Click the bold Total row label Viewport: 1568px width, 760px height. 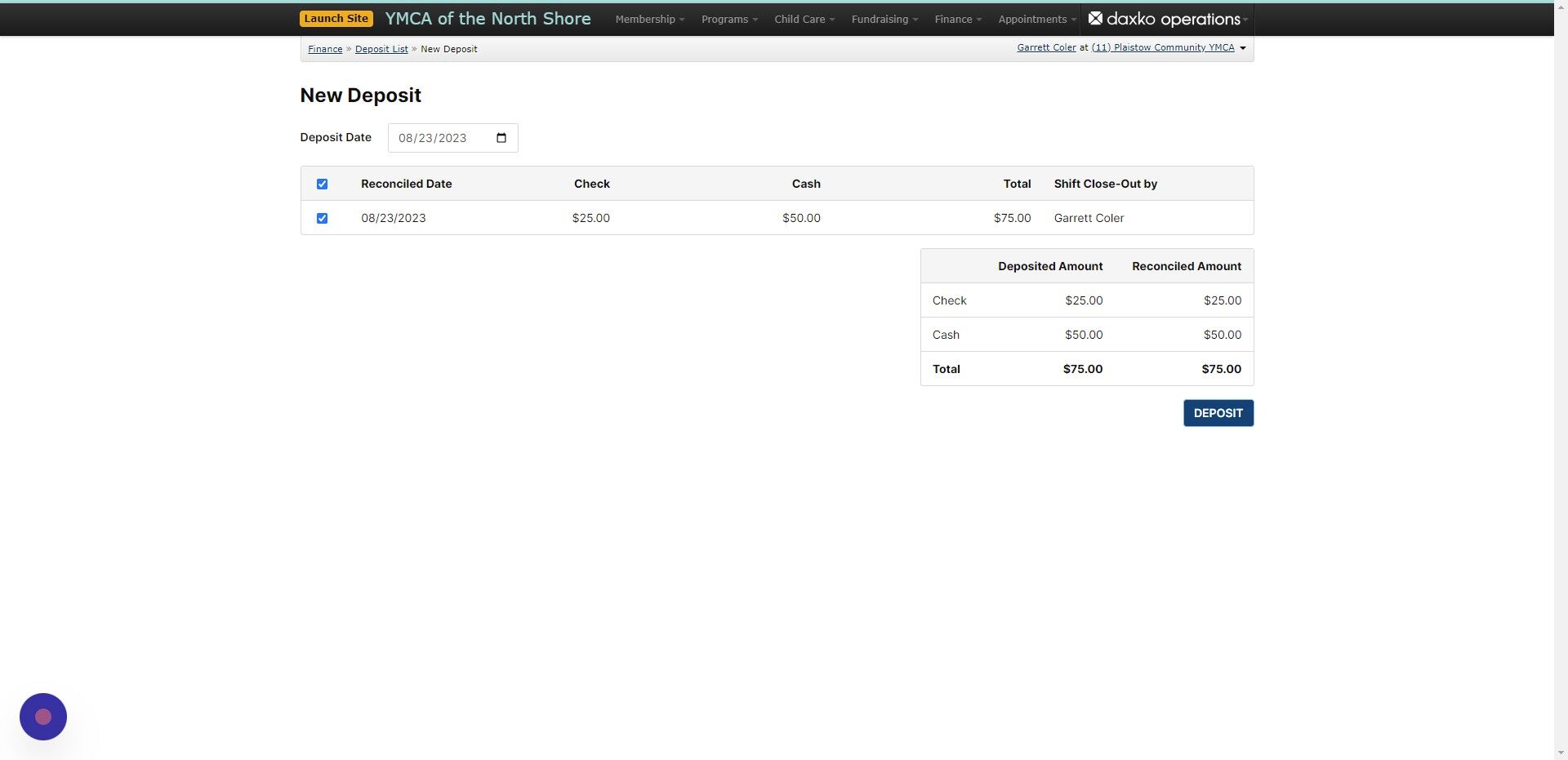tap(947, 369)
